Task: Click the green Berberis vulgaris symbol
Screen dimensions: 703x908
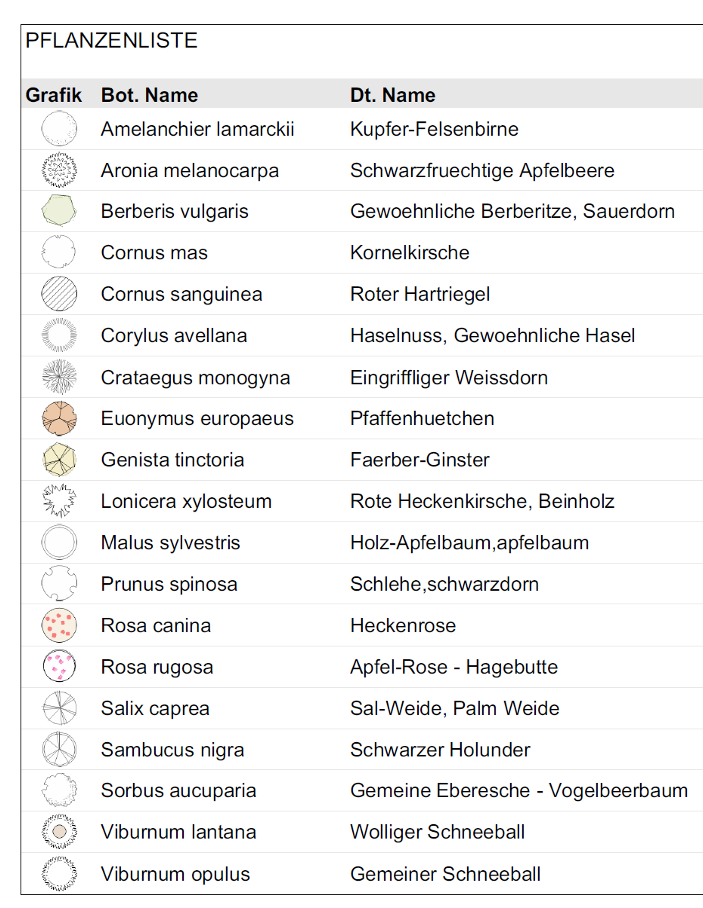Action: (x=59, y=211)
